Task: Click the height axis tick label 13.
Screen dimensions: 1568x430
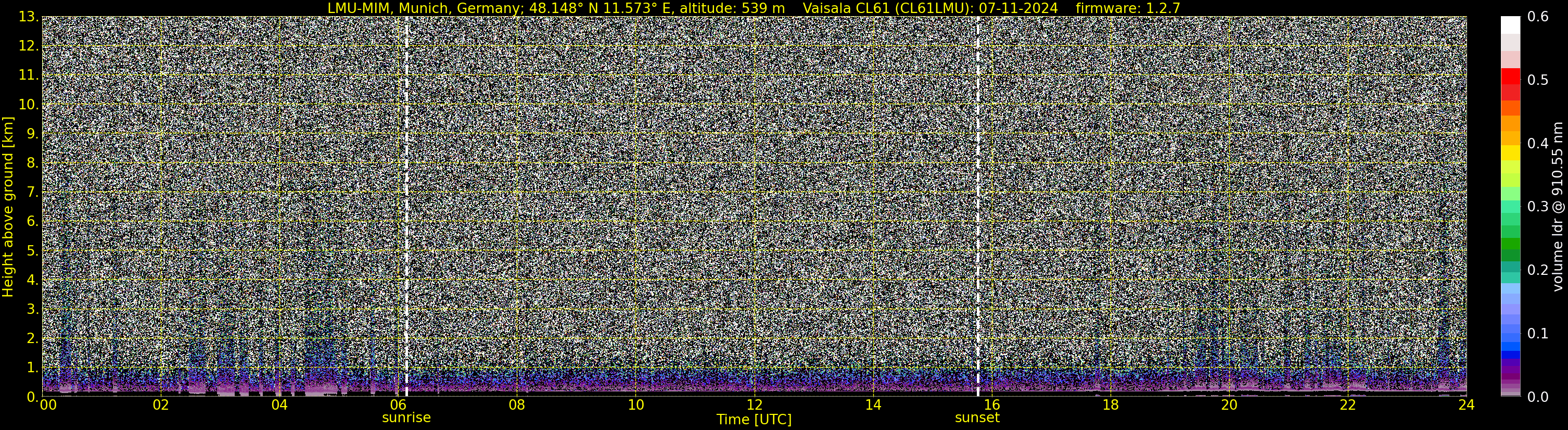Action: (28, 17)
